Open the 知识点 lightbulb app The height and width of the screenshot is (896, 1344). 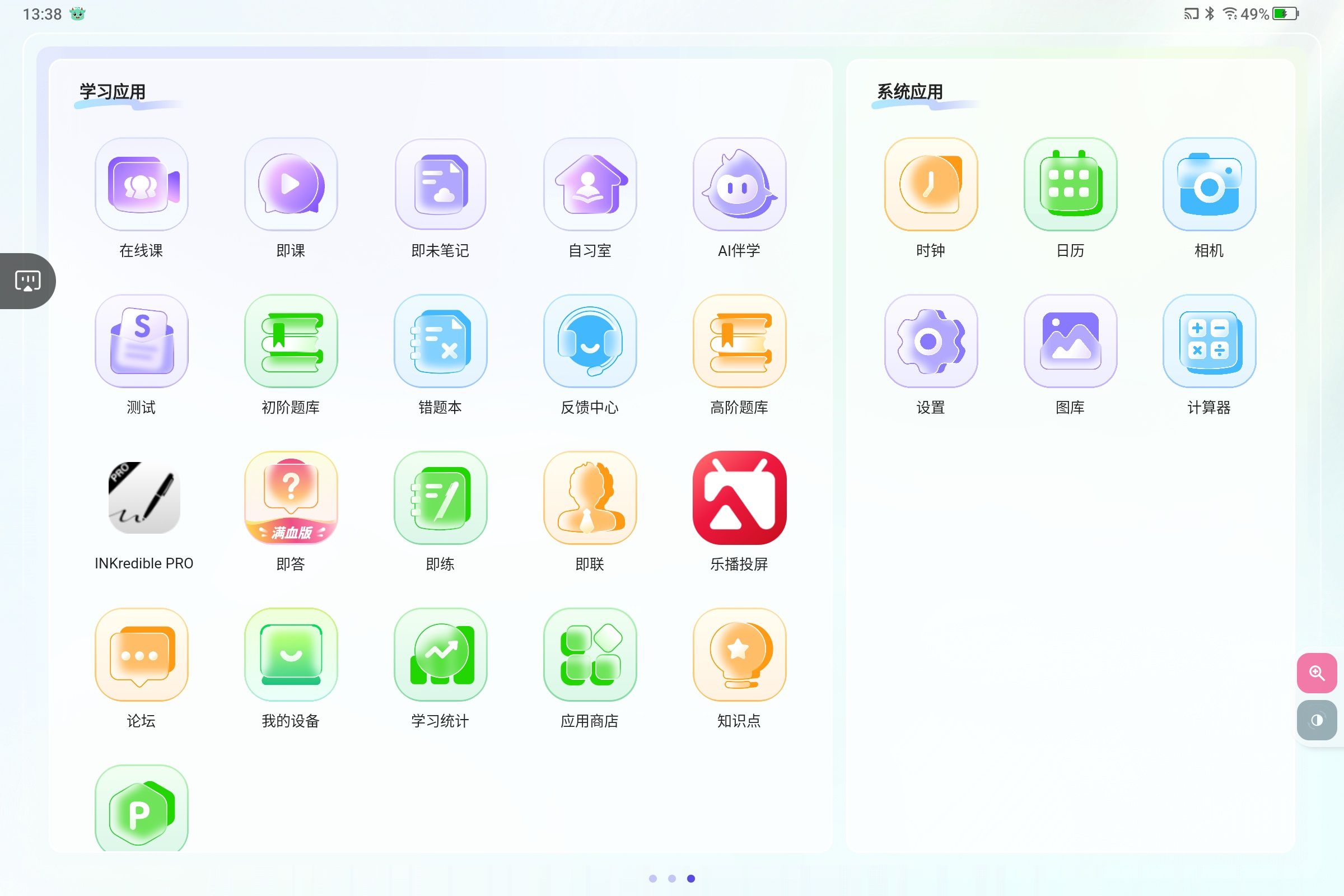click(739, 654)
